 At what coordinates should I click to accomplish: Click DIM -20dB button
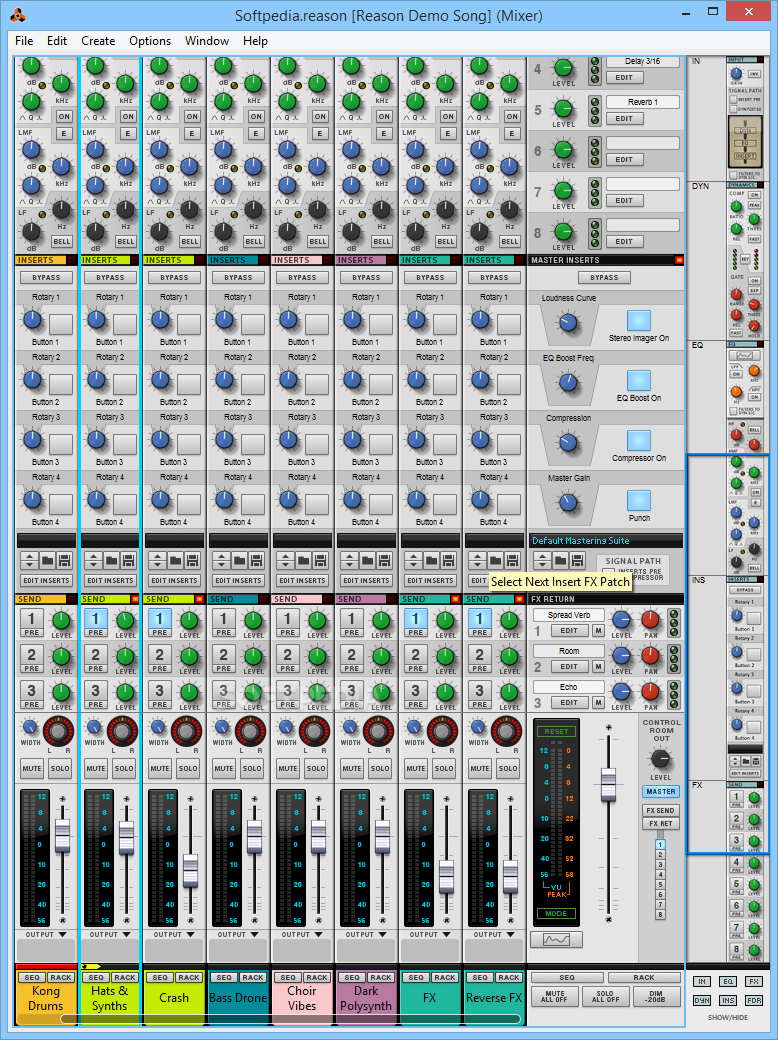pyautogui.click(x=657, y=997)
